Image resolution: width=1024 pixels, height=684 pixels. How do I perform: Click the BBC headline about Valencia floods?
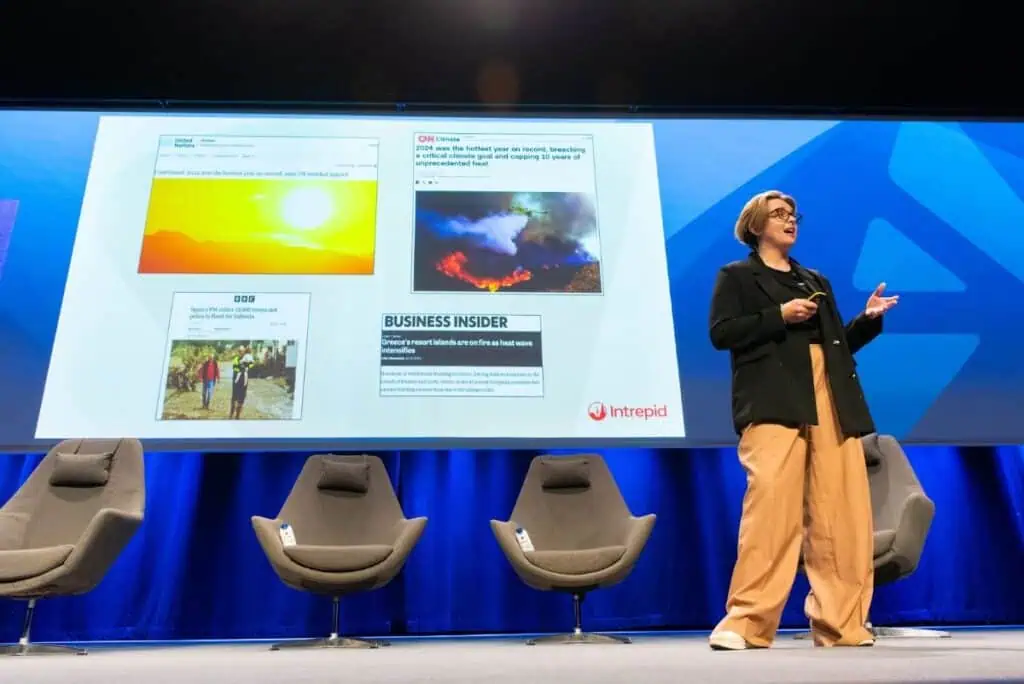[233, 313]
